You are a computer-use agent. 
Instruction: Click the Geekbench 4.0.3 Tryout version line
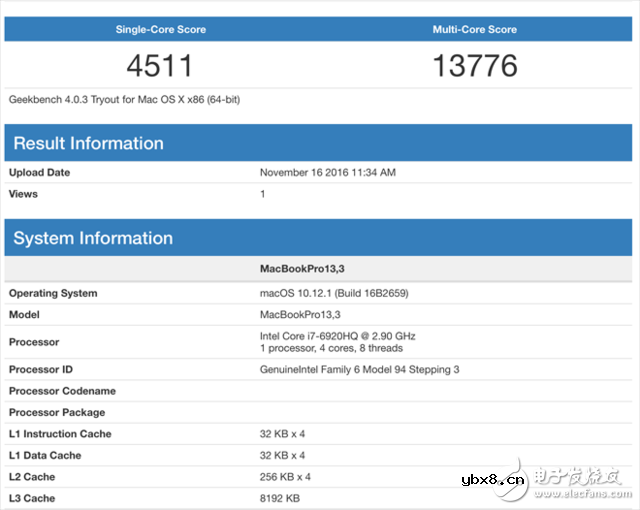coord(124,100)
